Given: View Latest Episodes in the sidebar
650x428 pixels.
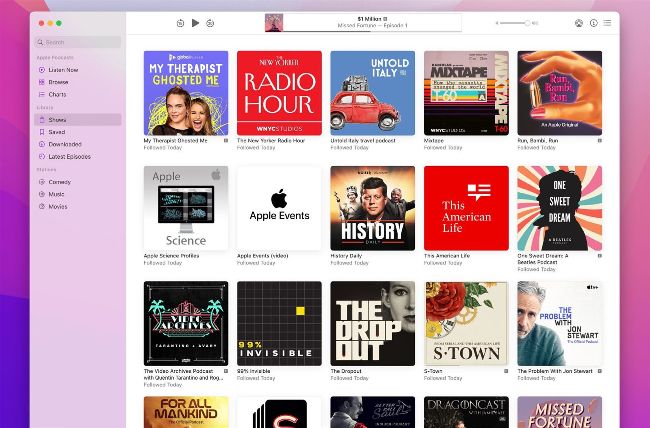Looking at the screenshot, I should pyautogui.click(x=69, y=157).
